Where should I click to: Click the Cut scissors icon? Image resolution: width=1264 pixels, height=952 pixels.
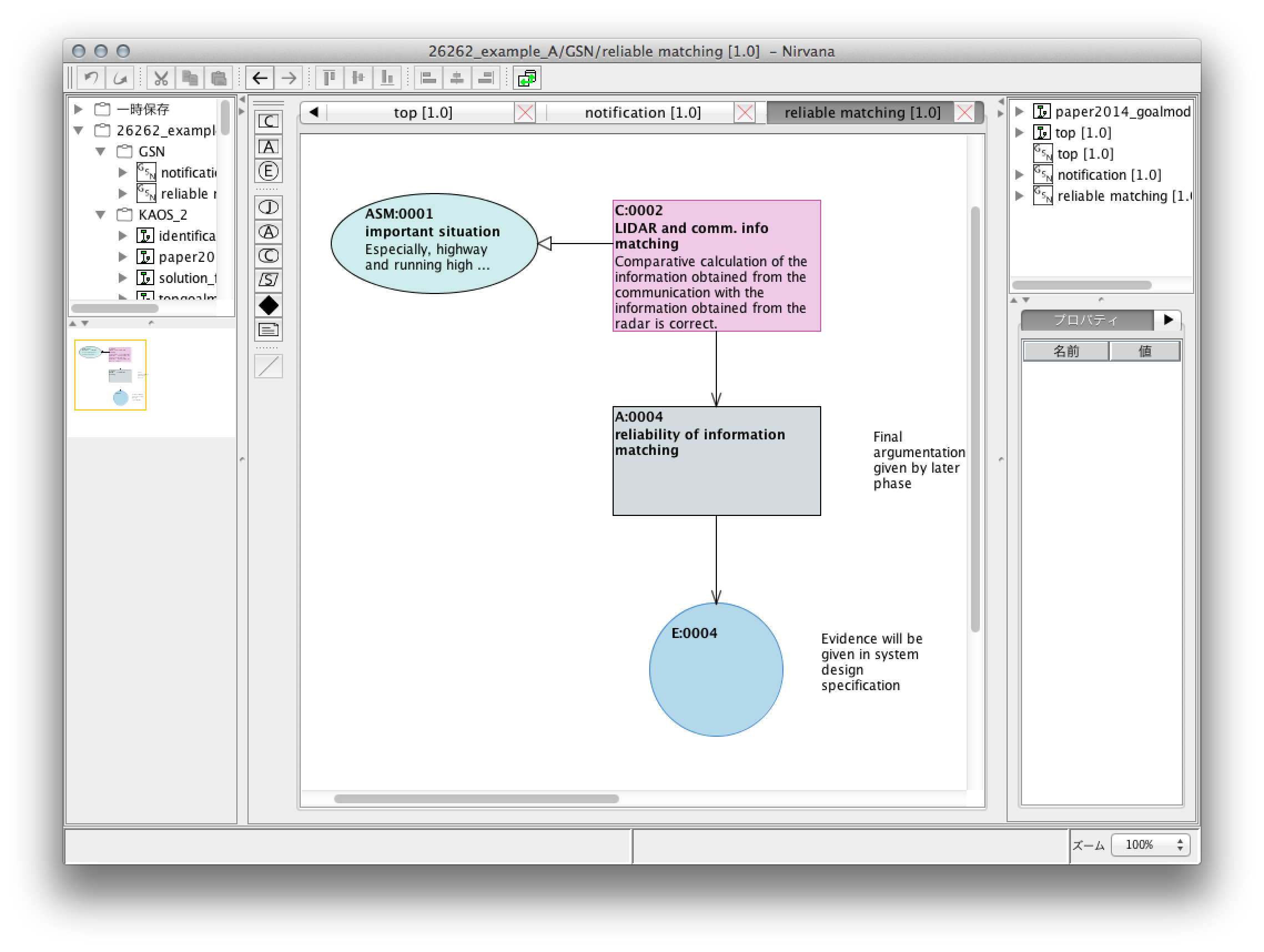pos(161,78)
